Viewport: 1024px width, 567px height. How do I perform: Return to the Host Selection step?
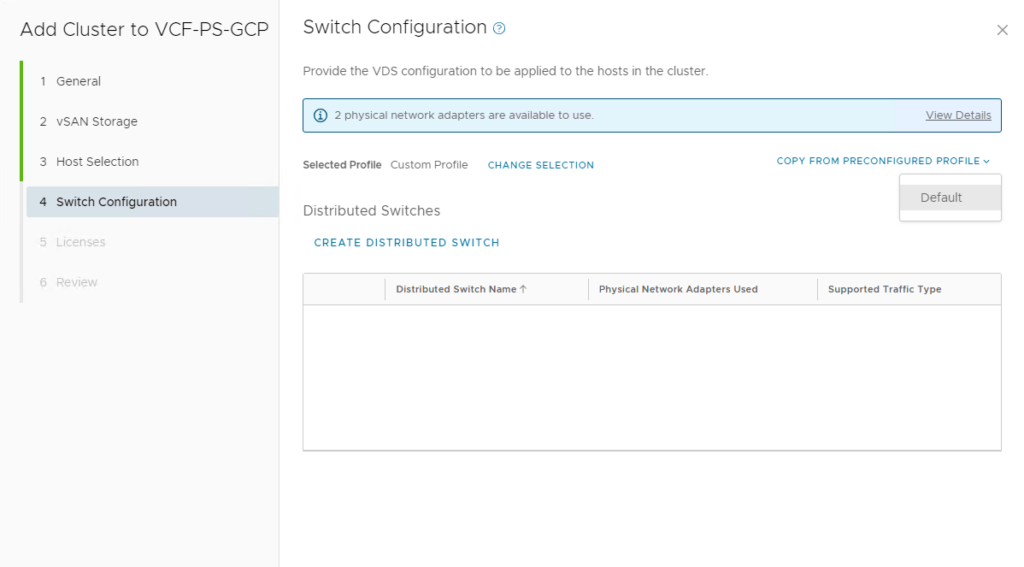[97, 161]
